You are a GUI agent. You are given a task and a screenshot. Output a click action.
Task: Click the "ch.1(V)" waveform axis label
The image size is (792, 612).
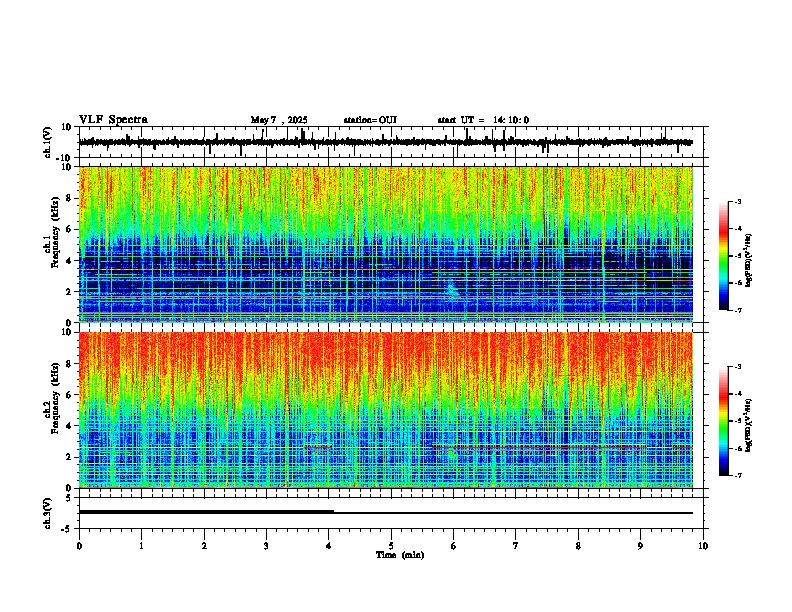click(x=48, y=142)
